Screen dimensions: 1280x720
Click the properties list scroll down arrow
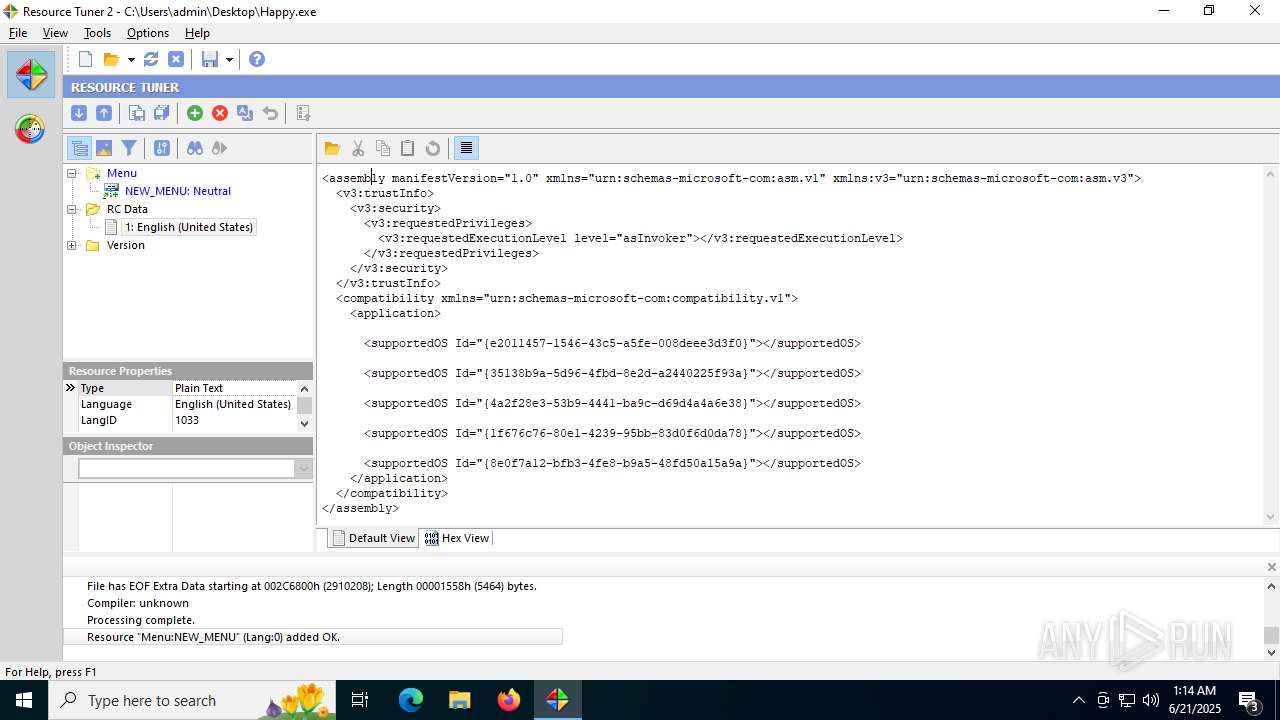(x=305, y=424)
